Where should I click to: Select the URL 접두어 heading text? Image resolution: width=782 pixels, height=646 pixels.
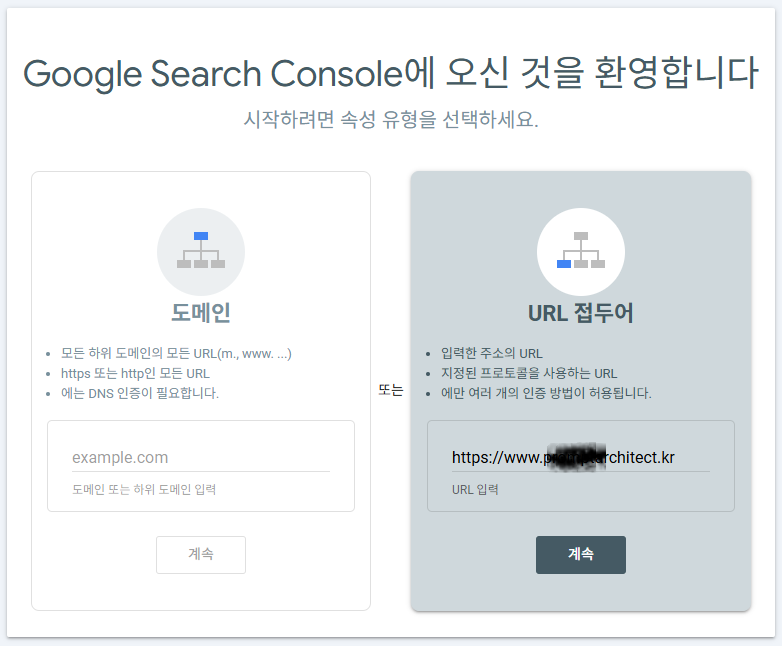(x=581, y=313)
